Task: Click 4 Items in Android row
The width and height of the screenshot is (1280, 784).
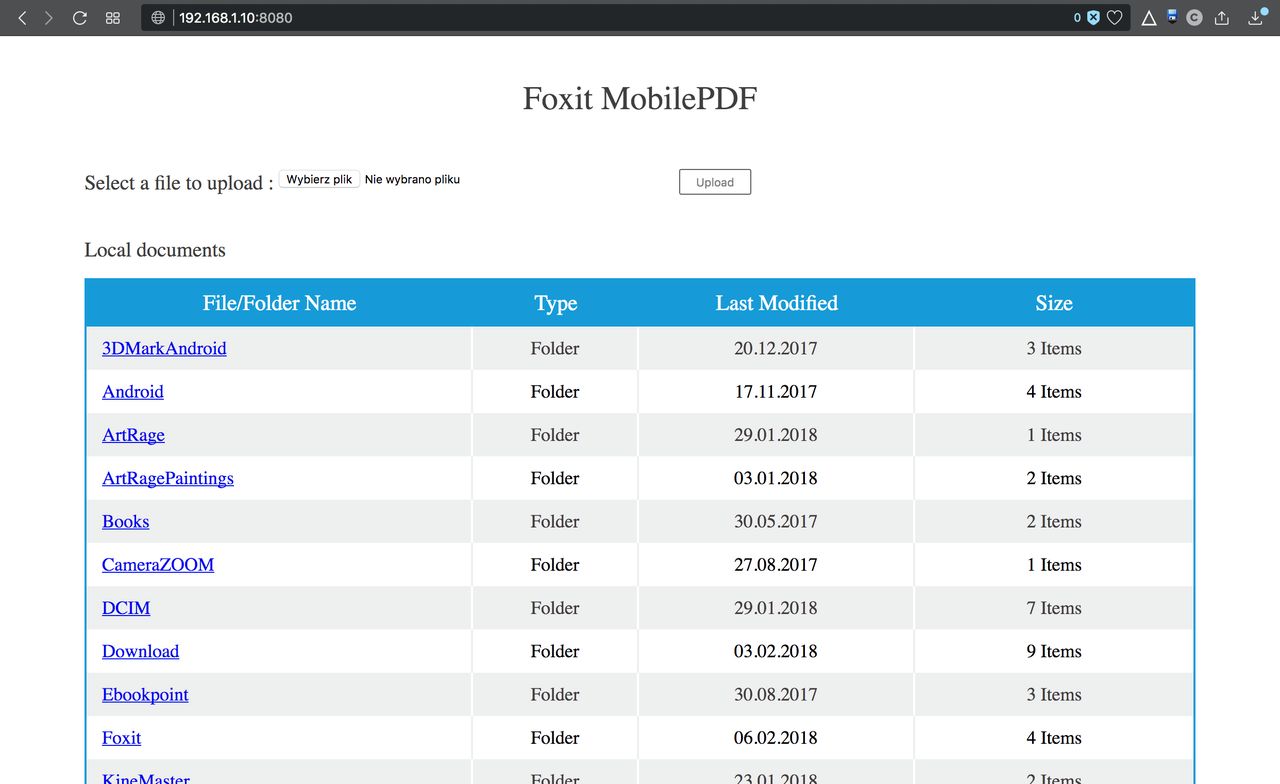Action: point(1054,391)
